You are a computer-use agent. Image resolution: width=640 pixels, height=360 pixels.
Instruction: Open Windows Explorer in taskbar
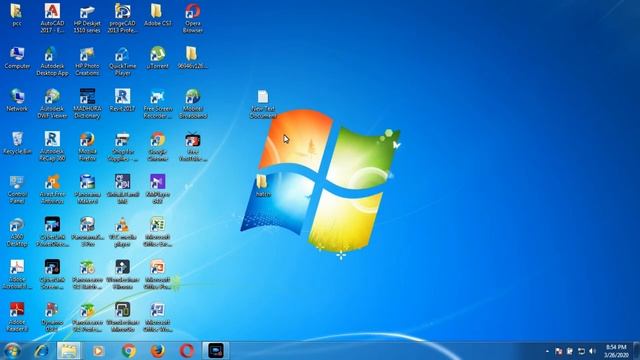click(x=69, y=351)
